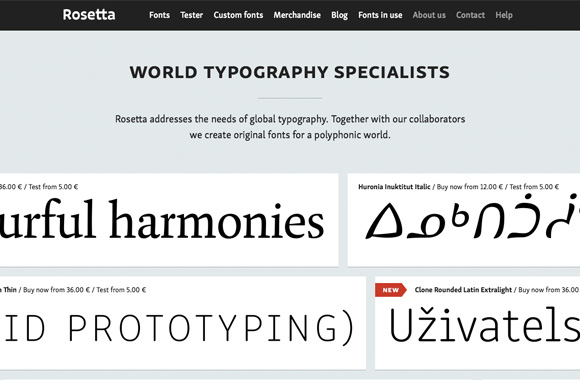Open the Merchandise page

pos(297,15)
